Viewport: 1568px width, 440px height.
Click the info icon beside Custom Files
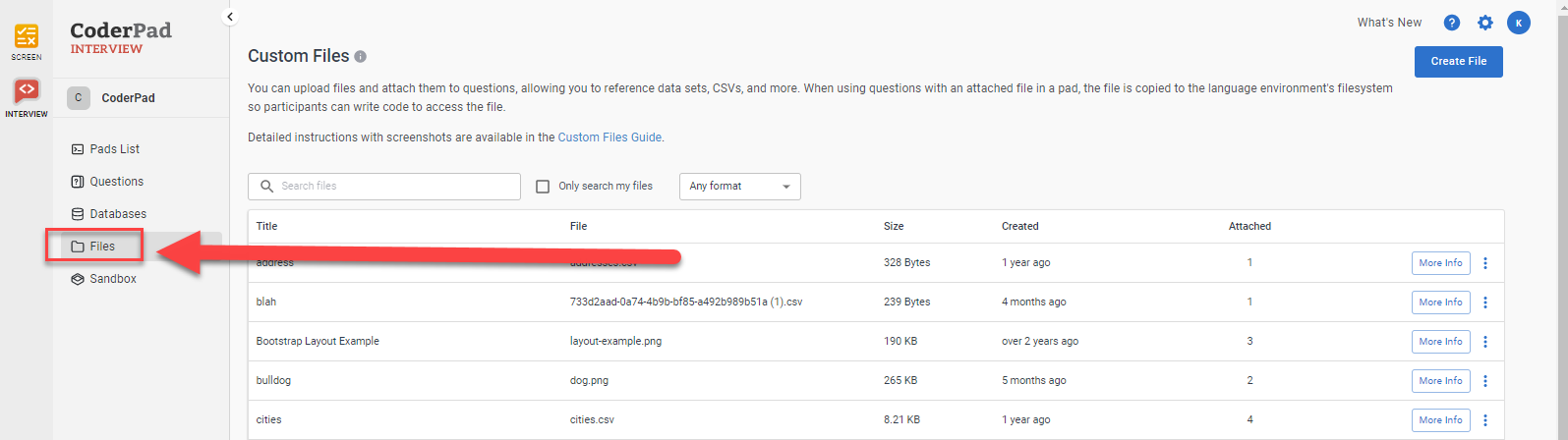[361, 57]
